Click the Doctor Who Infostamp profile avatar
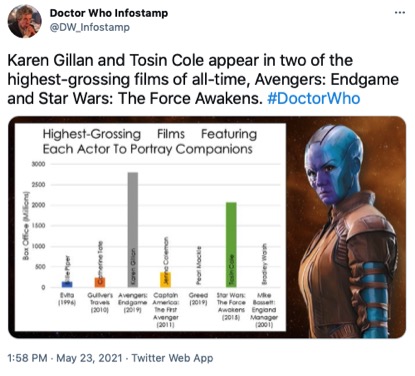This screenshot has width=415, height=376. tap(24, 21)
